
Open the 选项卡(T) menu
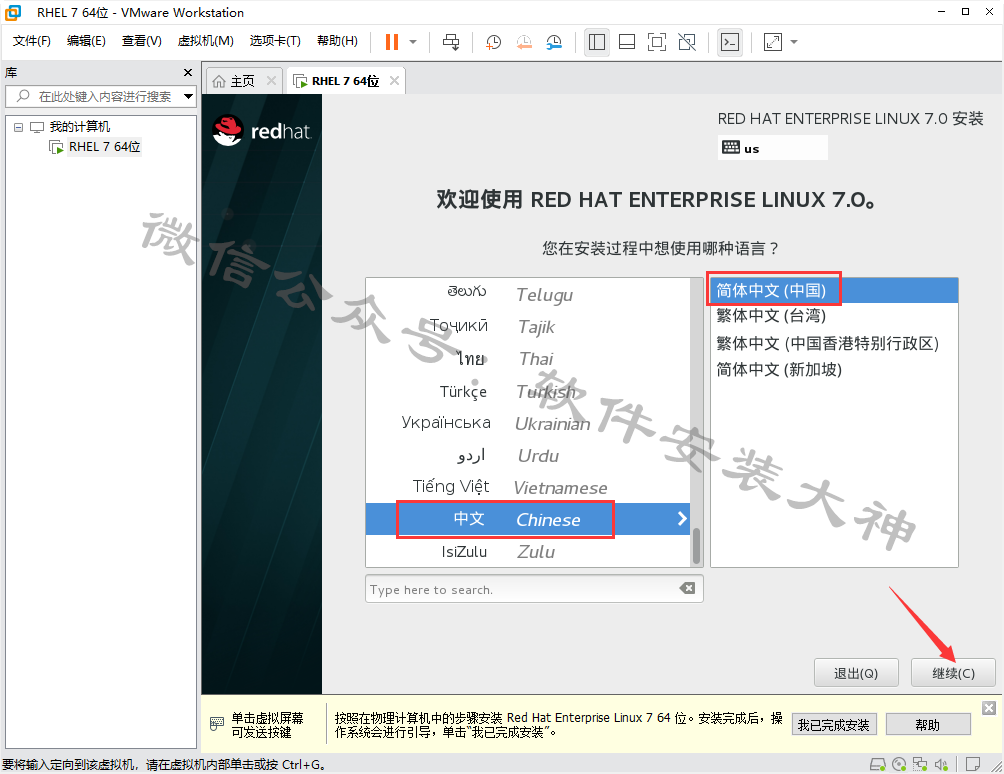tap(275, 41)
